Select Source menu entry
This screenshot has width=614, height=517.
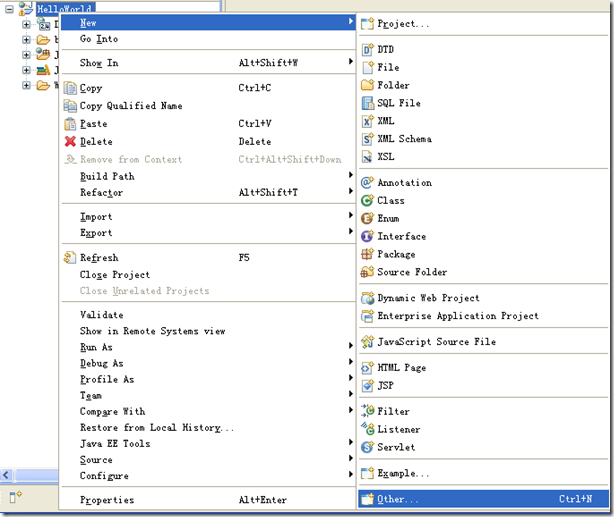point(208,460)
